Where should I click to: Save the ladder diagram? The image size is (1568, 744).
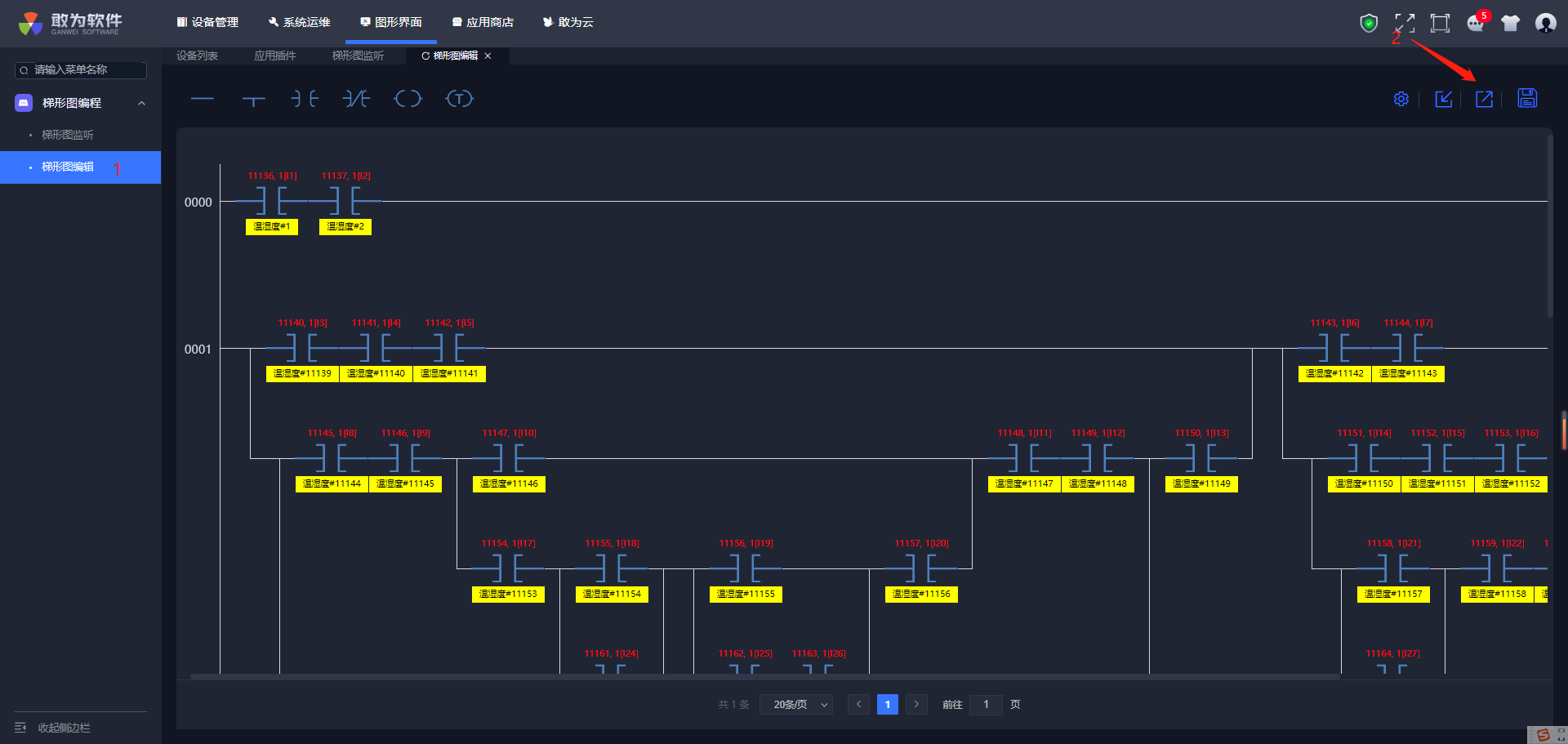pyautogui.click(x=1526, y=99)
